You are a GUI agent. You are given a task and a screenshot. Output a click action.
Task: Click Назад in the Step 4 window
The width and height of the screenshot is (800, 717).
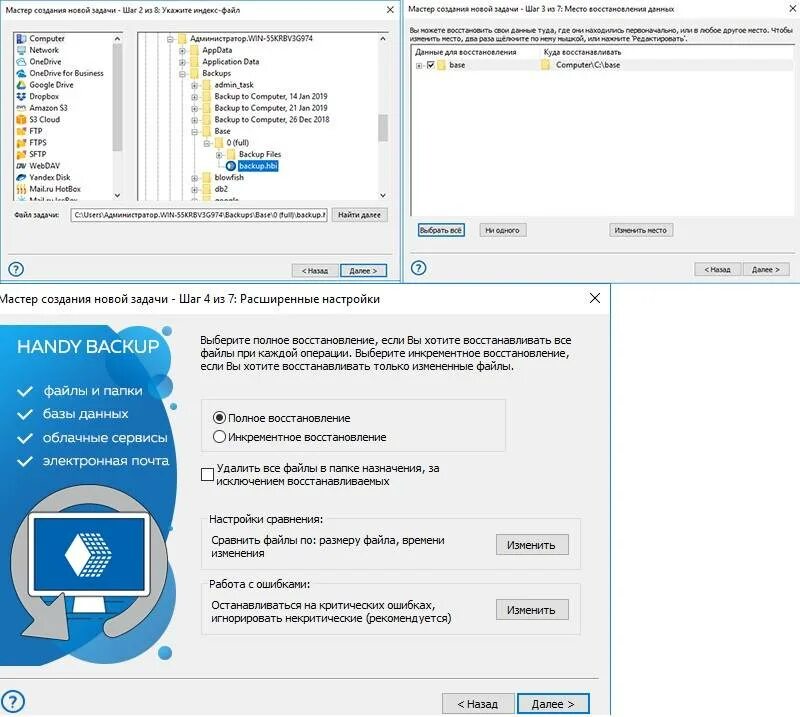478,704
